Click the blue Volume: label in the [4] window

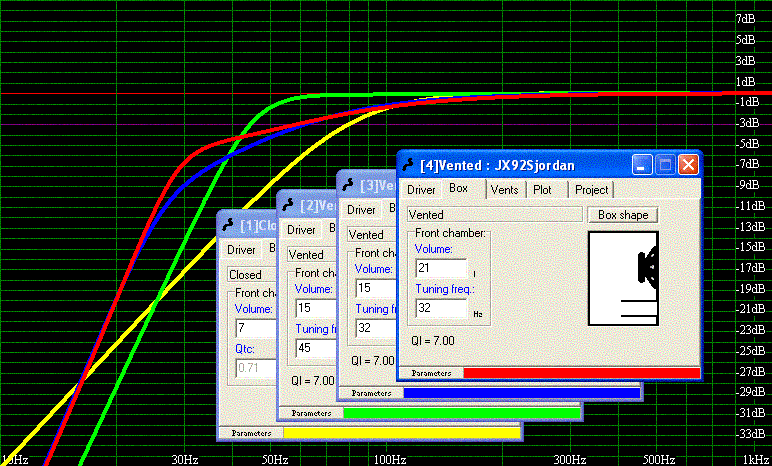(x=434, y=249)
